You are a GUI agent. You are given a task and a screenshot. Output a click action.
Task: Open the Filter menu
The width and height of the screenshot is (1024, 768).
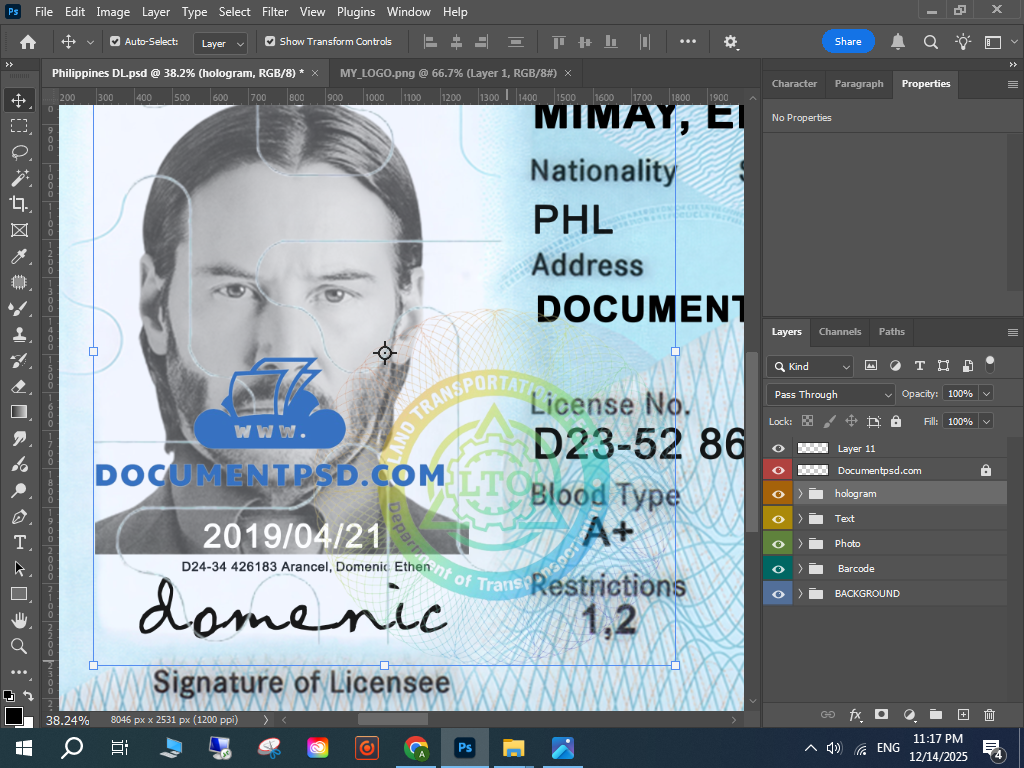tap(274, 12)
